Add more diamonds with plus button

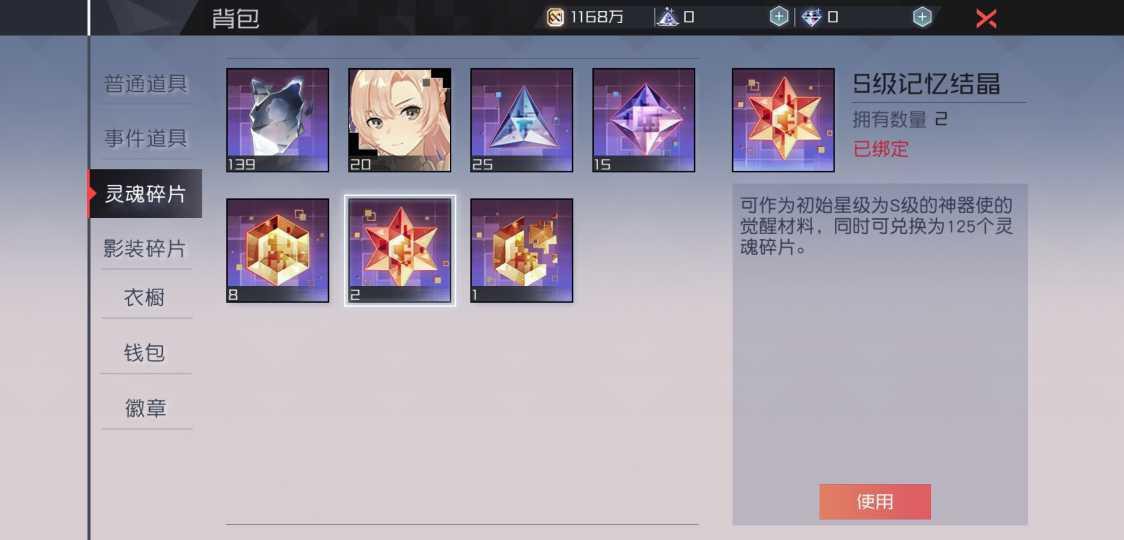pos(923,17)
